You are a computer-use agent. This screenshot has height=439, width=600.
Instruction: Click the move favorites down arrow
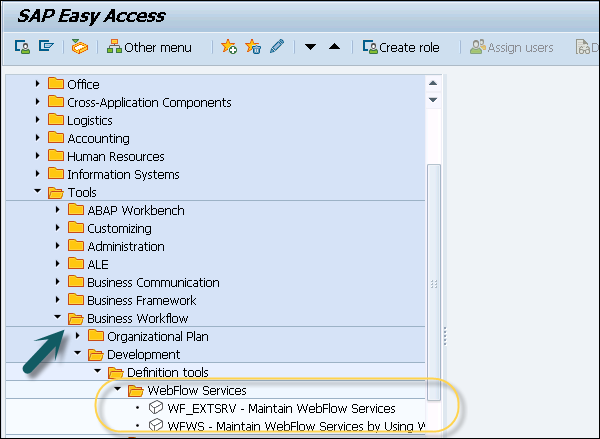tap(310, 47)
